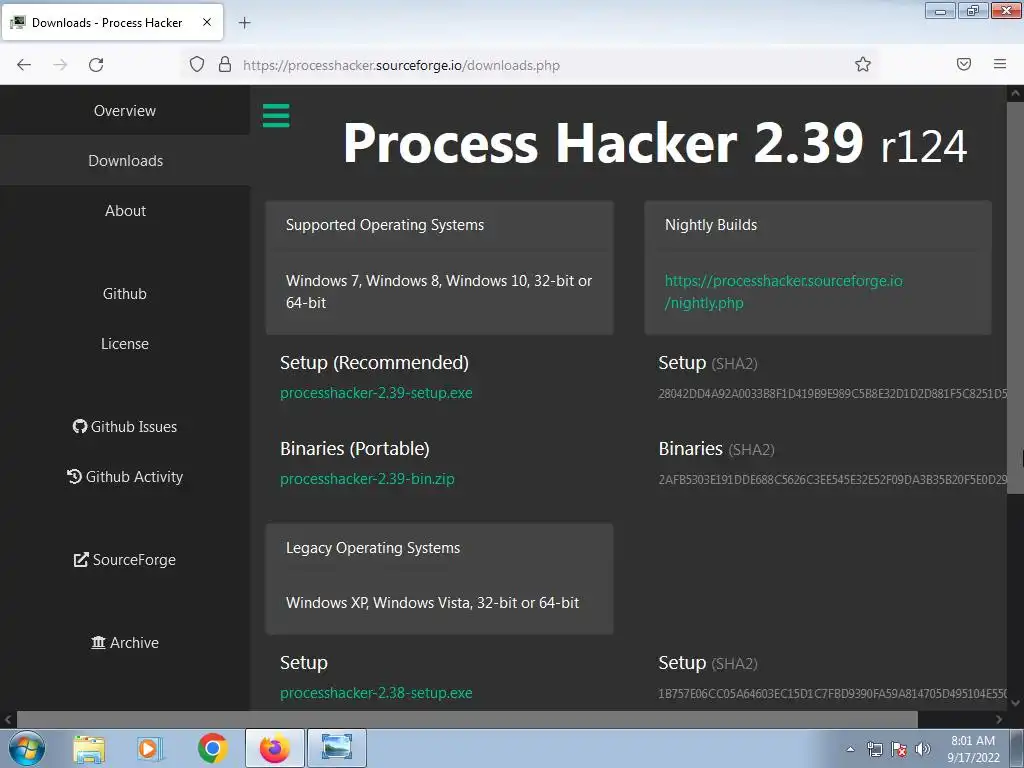Go back with the browser back arrow
Image resolution: width=1024 pixels, height=768 pixels.
click(x=24, y=65)
